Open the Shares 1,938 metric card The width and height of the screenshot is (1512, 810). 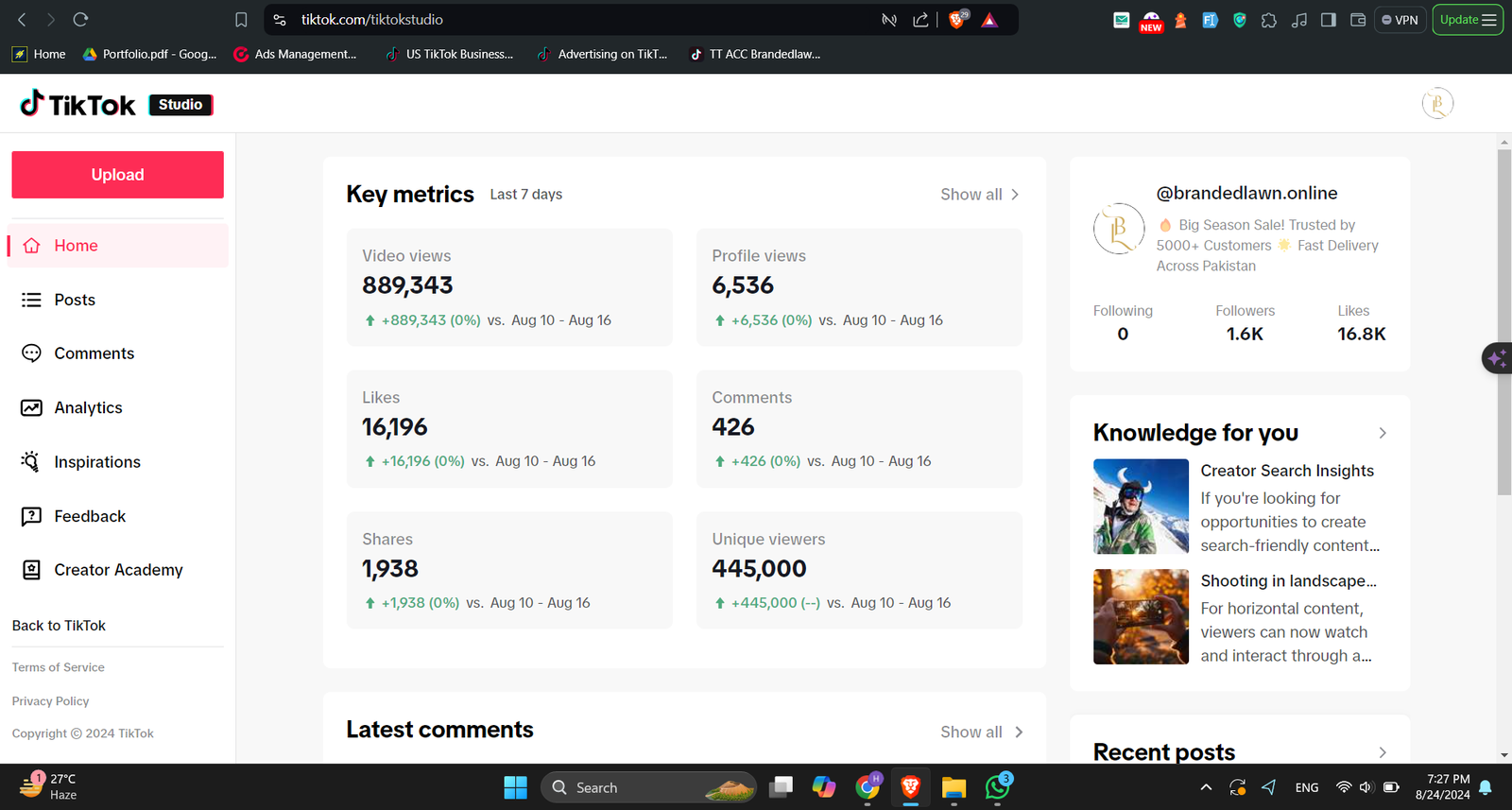click(x=509, y=571)
